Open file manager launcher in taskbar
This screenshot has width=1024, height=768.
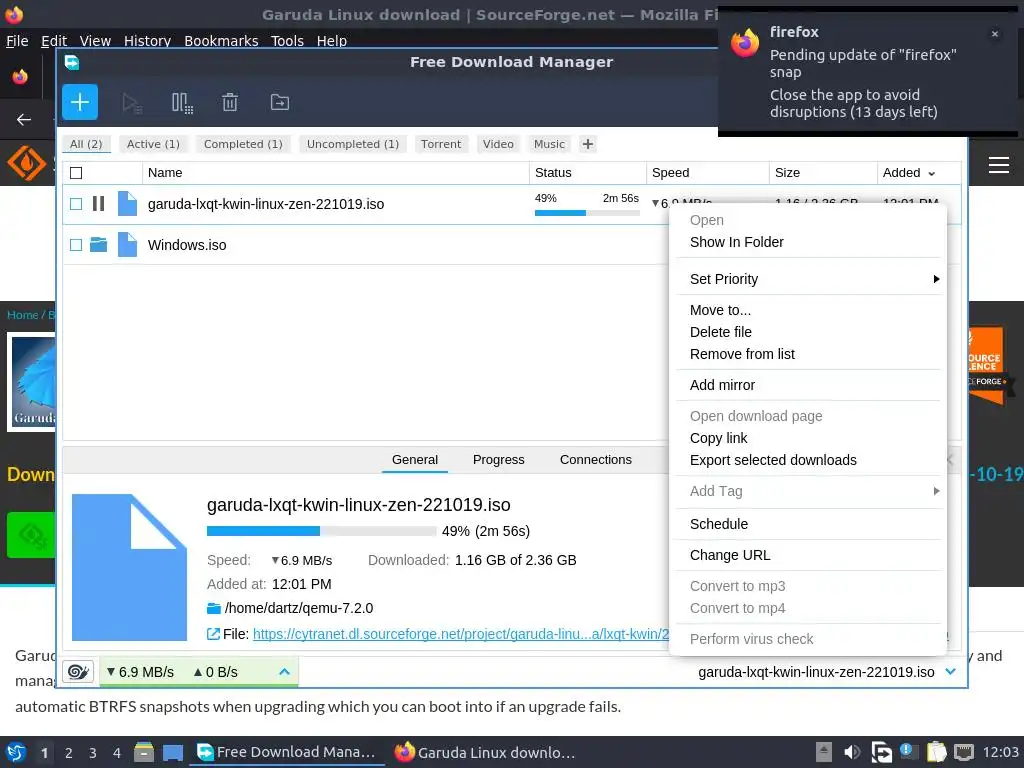[144, 752]
